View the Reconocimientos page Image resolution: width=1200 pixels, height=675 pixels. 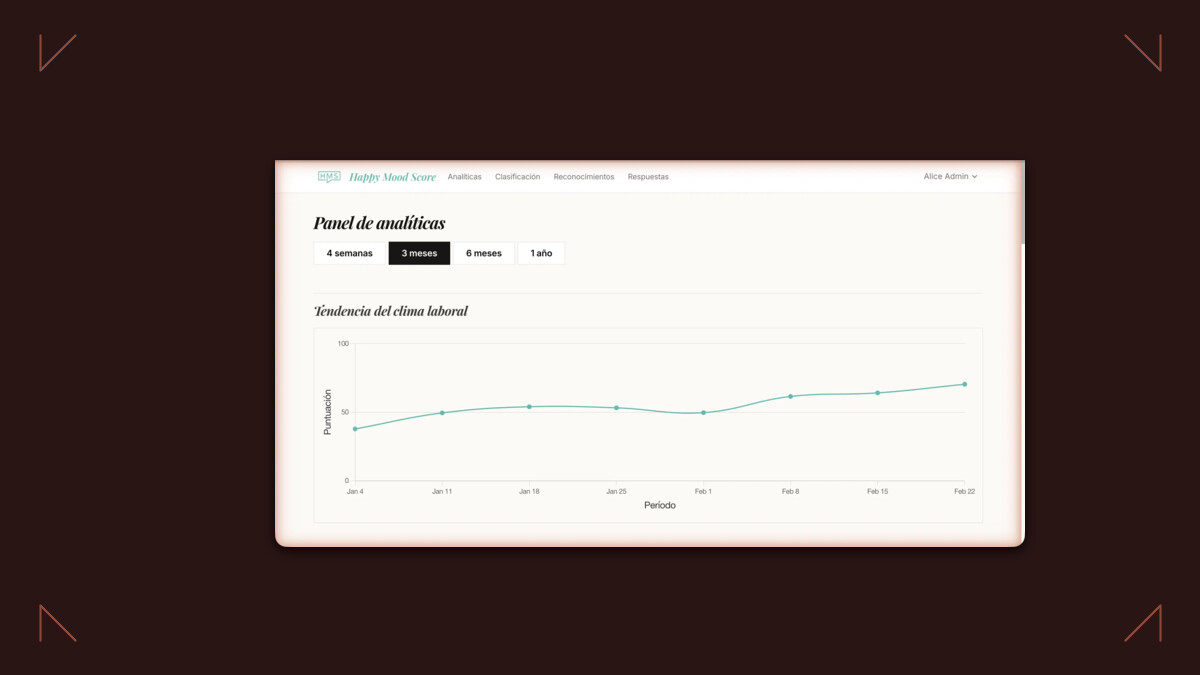(x=584, y=176)
